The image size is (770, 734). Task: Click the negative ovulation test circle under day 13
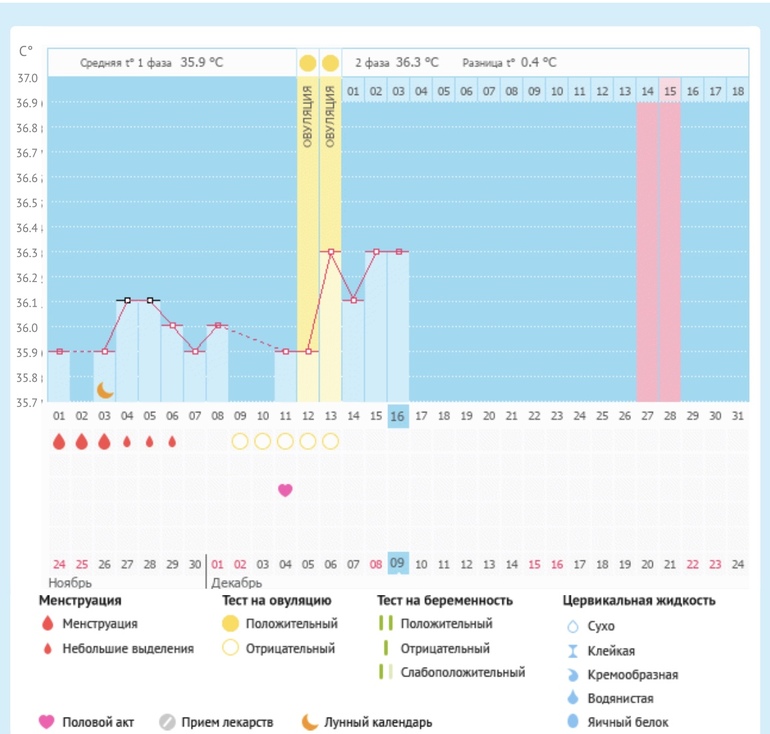pos(330,441)
